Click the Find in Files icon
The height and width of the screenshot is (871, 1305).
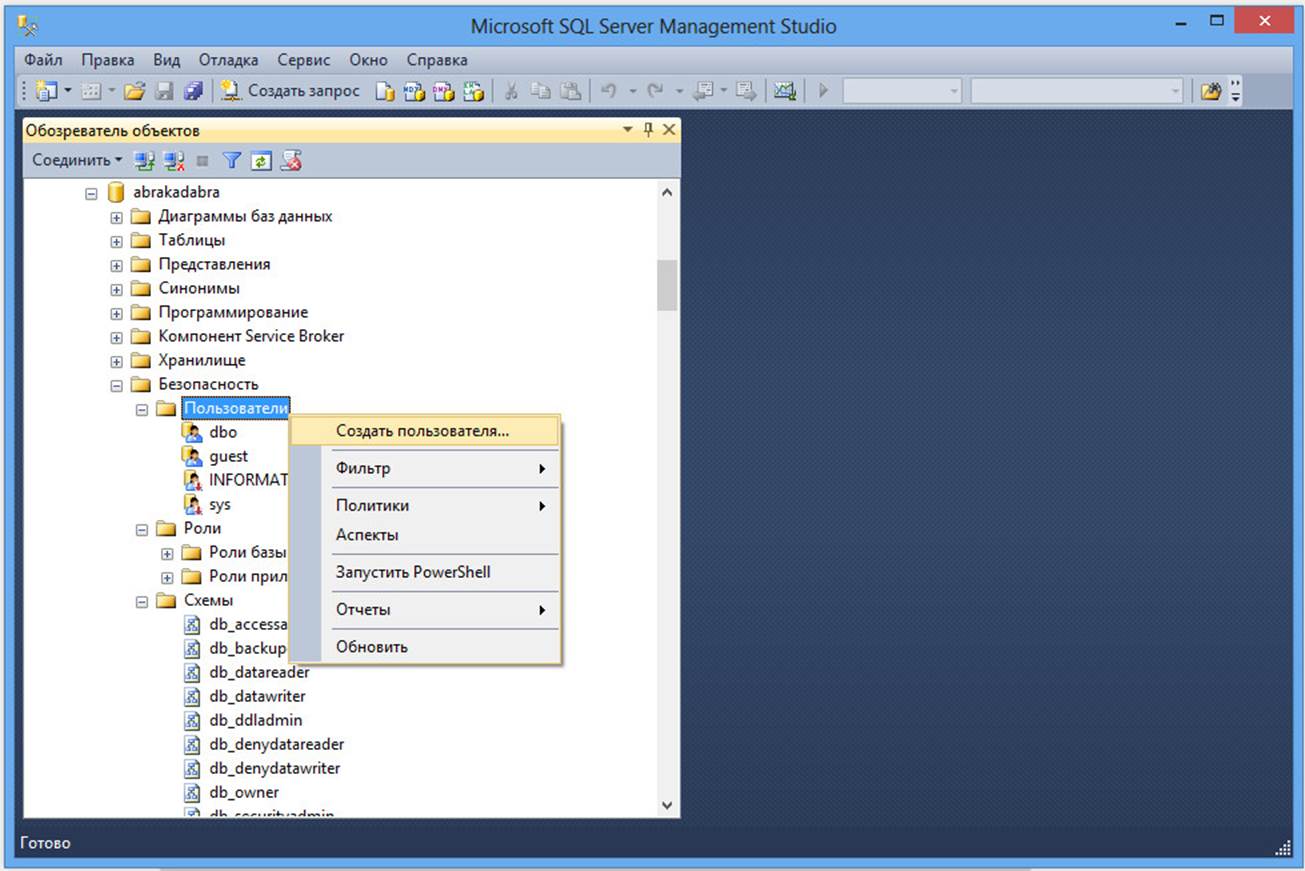pyautogui.click(x=1211, y=91)
